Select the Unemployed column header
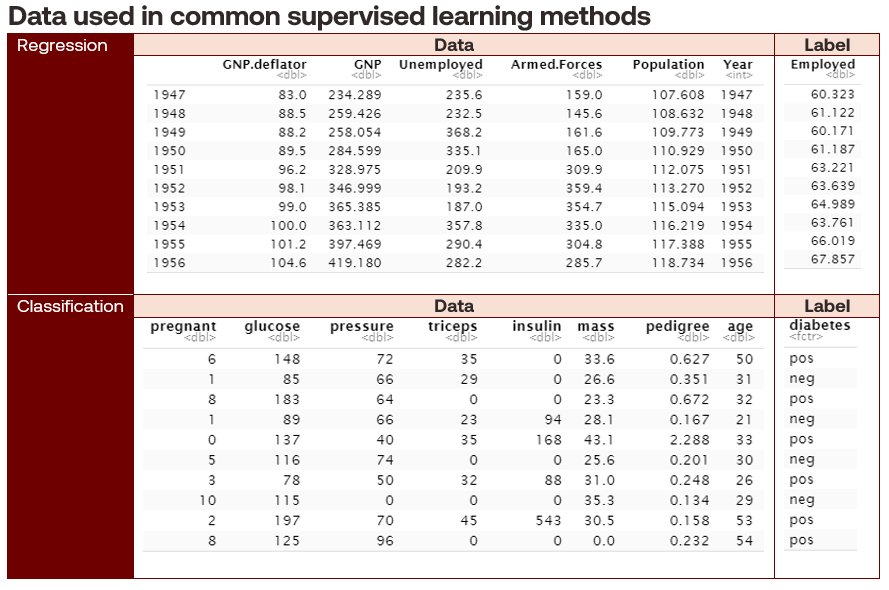The height and width of the screenshot is (590, 889). point(440,65)
